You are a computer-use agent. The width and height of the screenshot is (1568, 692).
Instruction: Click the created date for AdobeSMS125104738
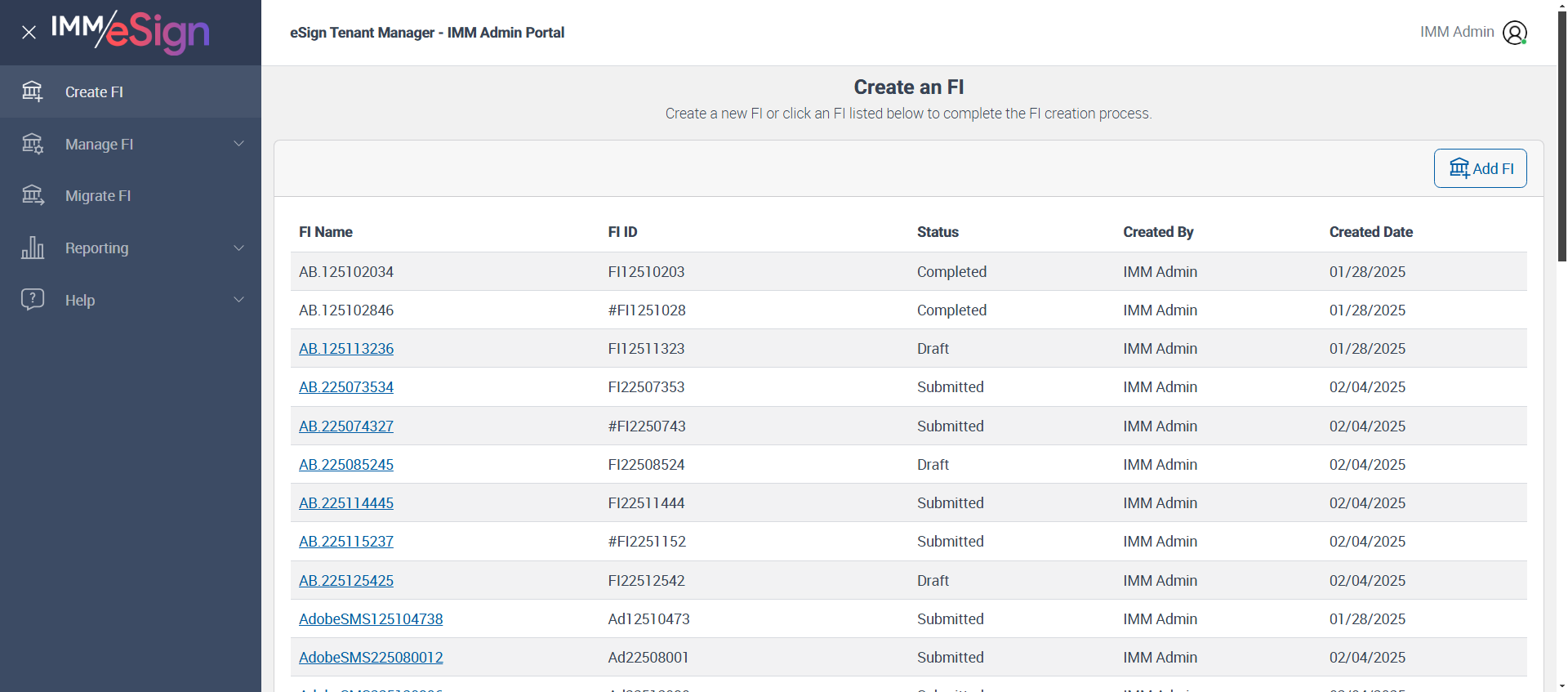[1367, 619]
